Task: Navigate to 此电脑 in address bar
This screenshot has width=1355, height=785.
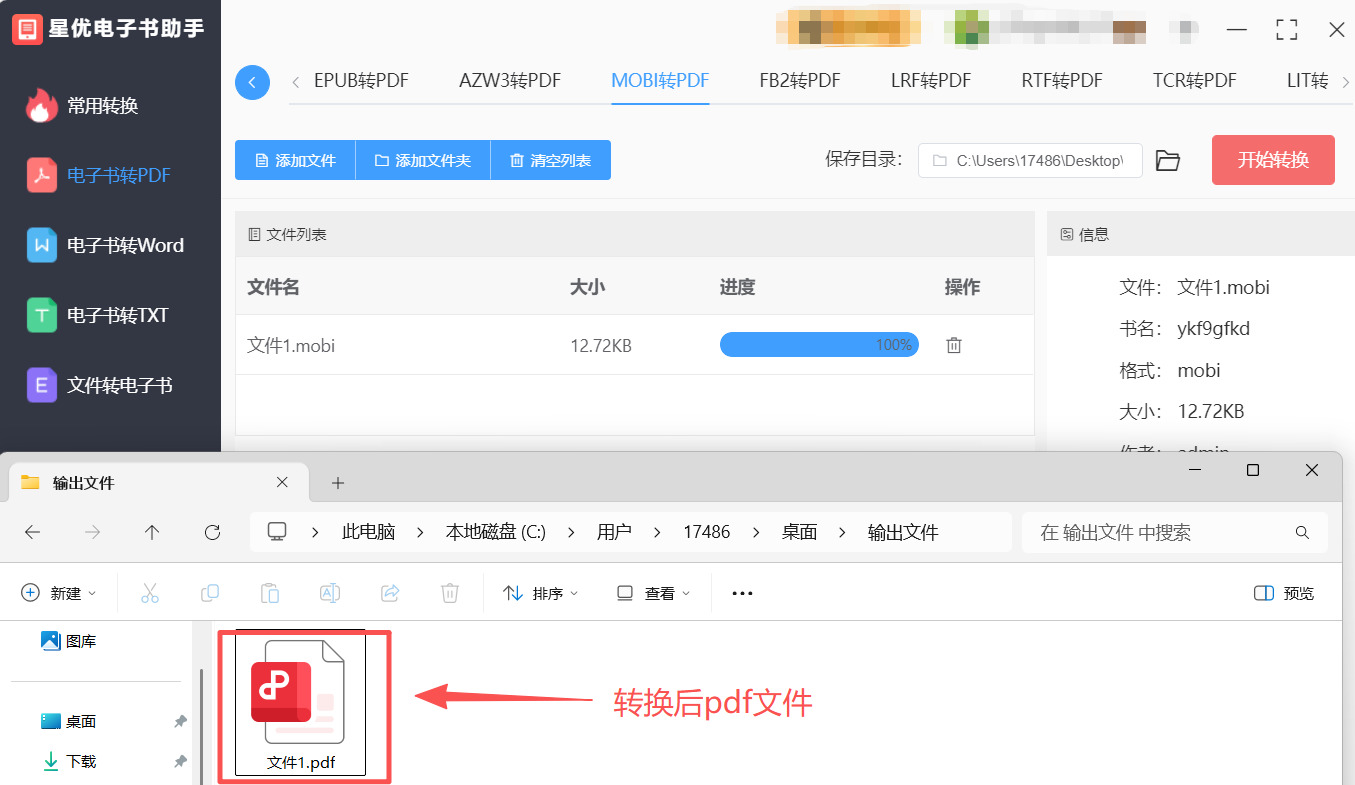Action: coord(369,532)
